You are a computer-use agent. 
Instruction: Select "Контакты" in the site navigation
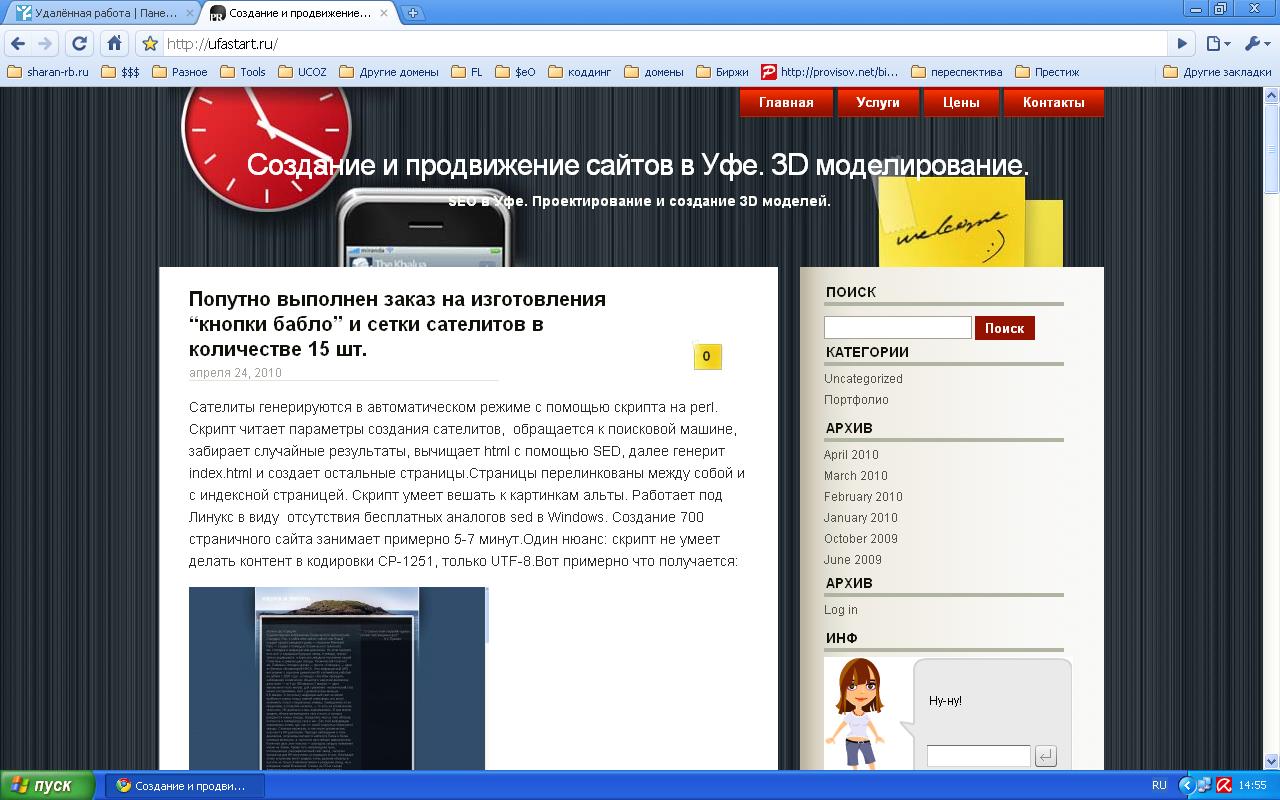click(1054, 102)
